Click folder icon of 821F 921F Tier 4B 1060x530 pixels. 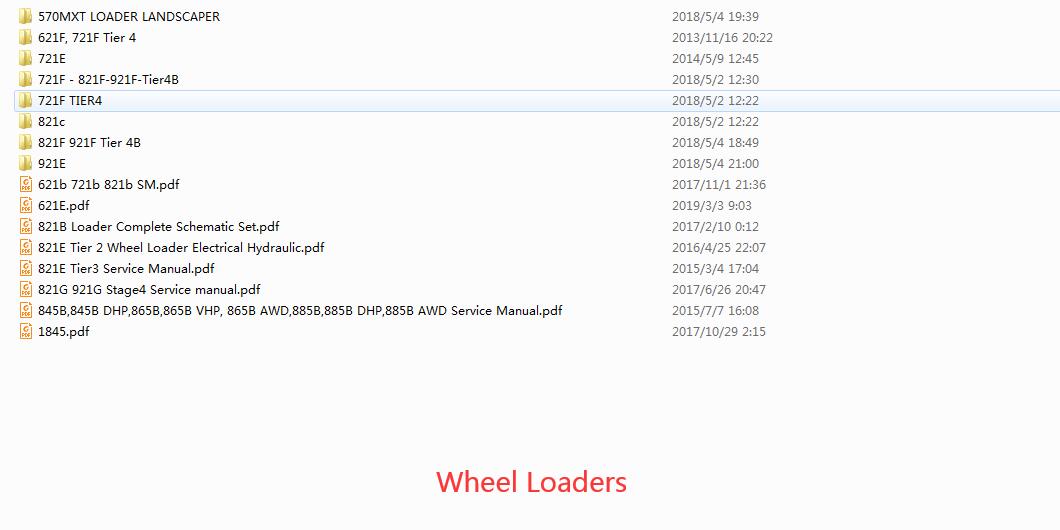[26, 142]
